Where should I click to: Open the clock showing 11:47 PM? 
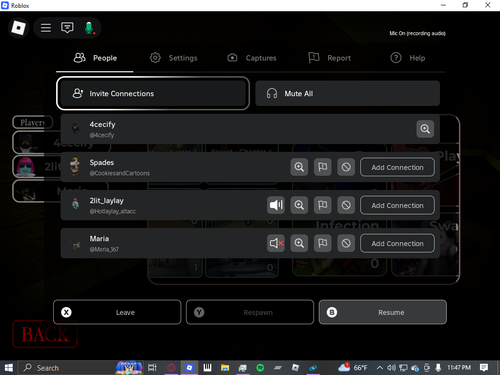click(459, 367)
